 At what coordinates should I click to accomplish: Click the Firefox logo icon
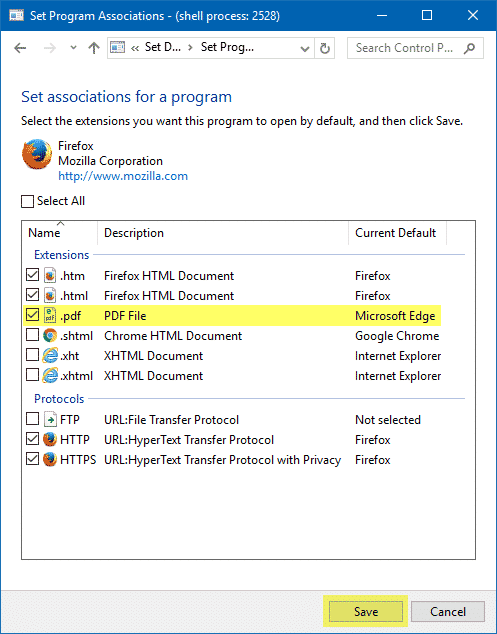pyautogui.click(x=37, y=154)
